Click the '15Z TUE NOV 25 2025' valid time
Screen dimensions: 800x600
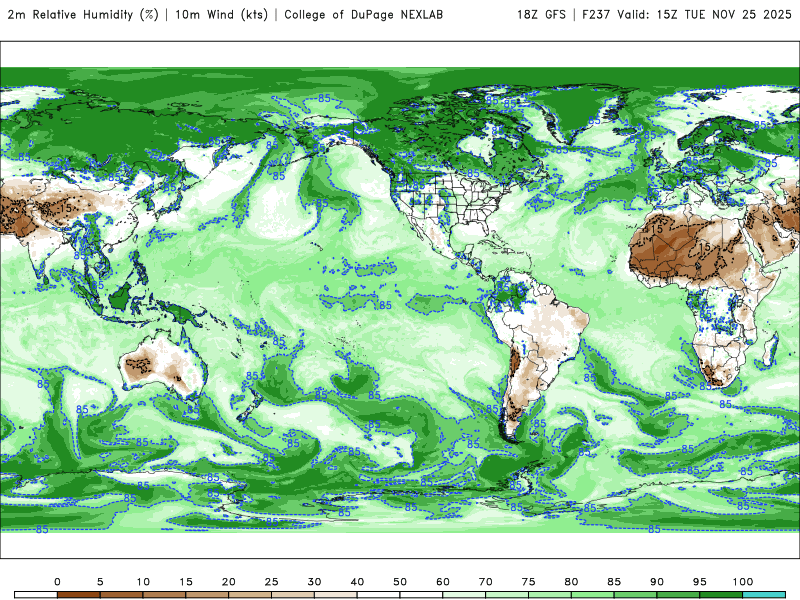click(x=724, y=15)
